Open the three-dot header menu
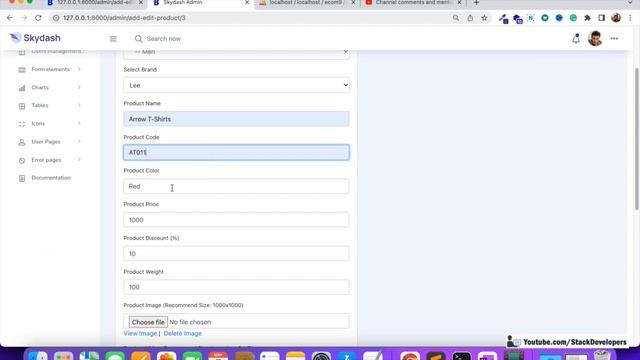Screen dimensions: 640x360 (x=614, y=38)
